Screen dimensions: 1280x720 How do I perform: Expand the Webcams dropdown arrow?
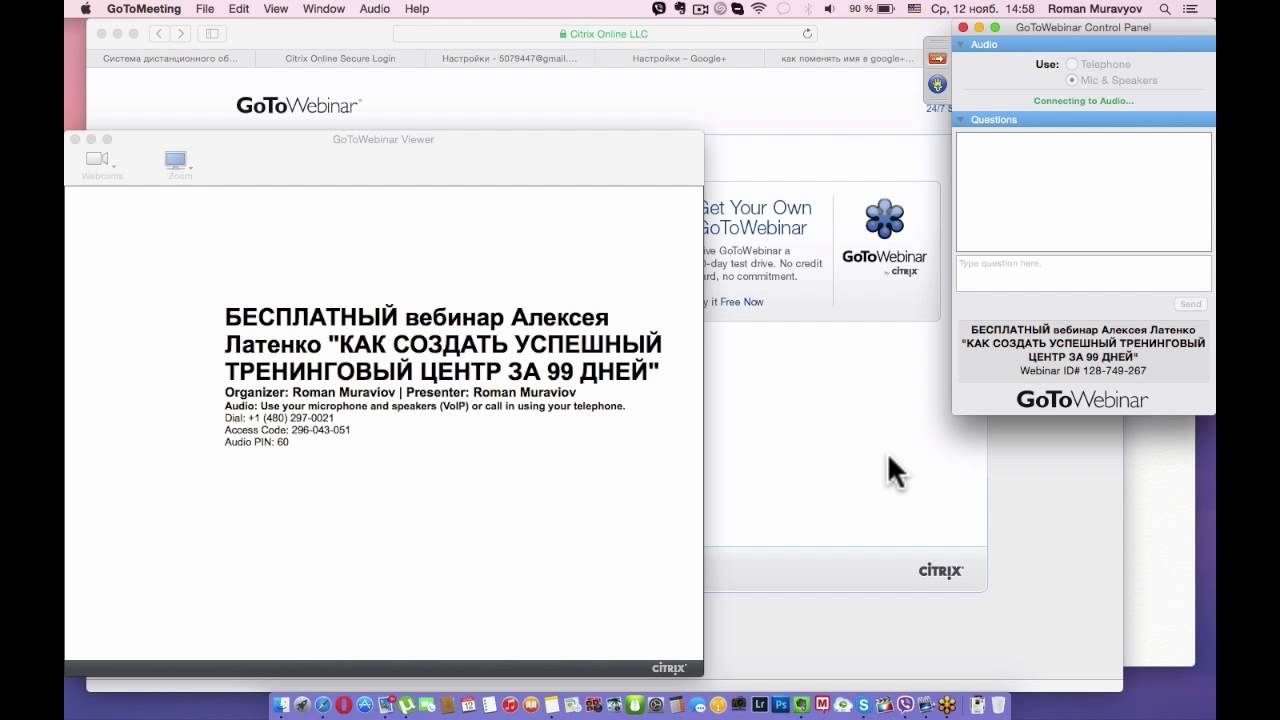(114, 165)
